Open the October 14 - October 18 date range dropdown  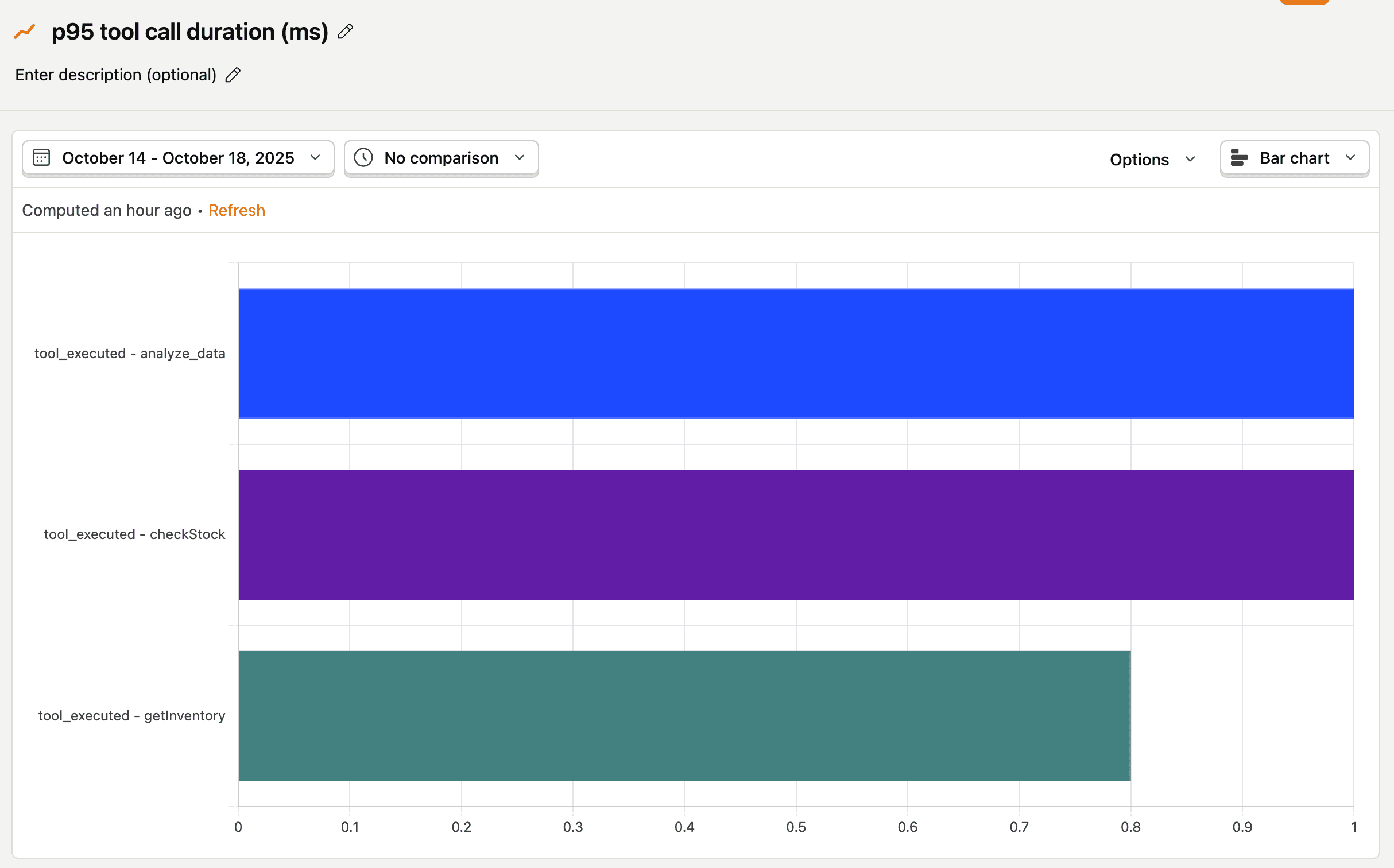(x=178, y=158)
